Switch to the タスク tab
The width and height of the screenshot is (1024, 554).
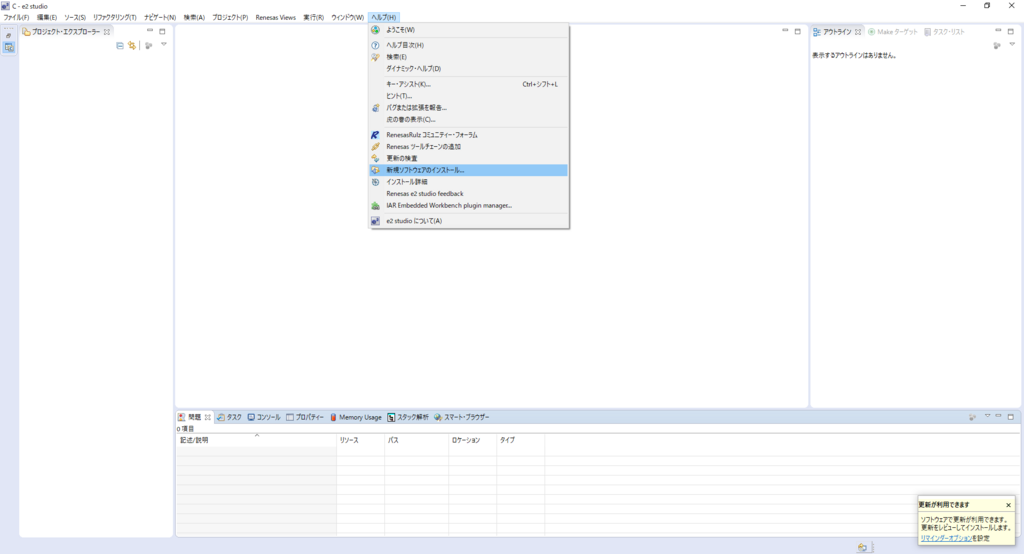click(x=229, y=417)
